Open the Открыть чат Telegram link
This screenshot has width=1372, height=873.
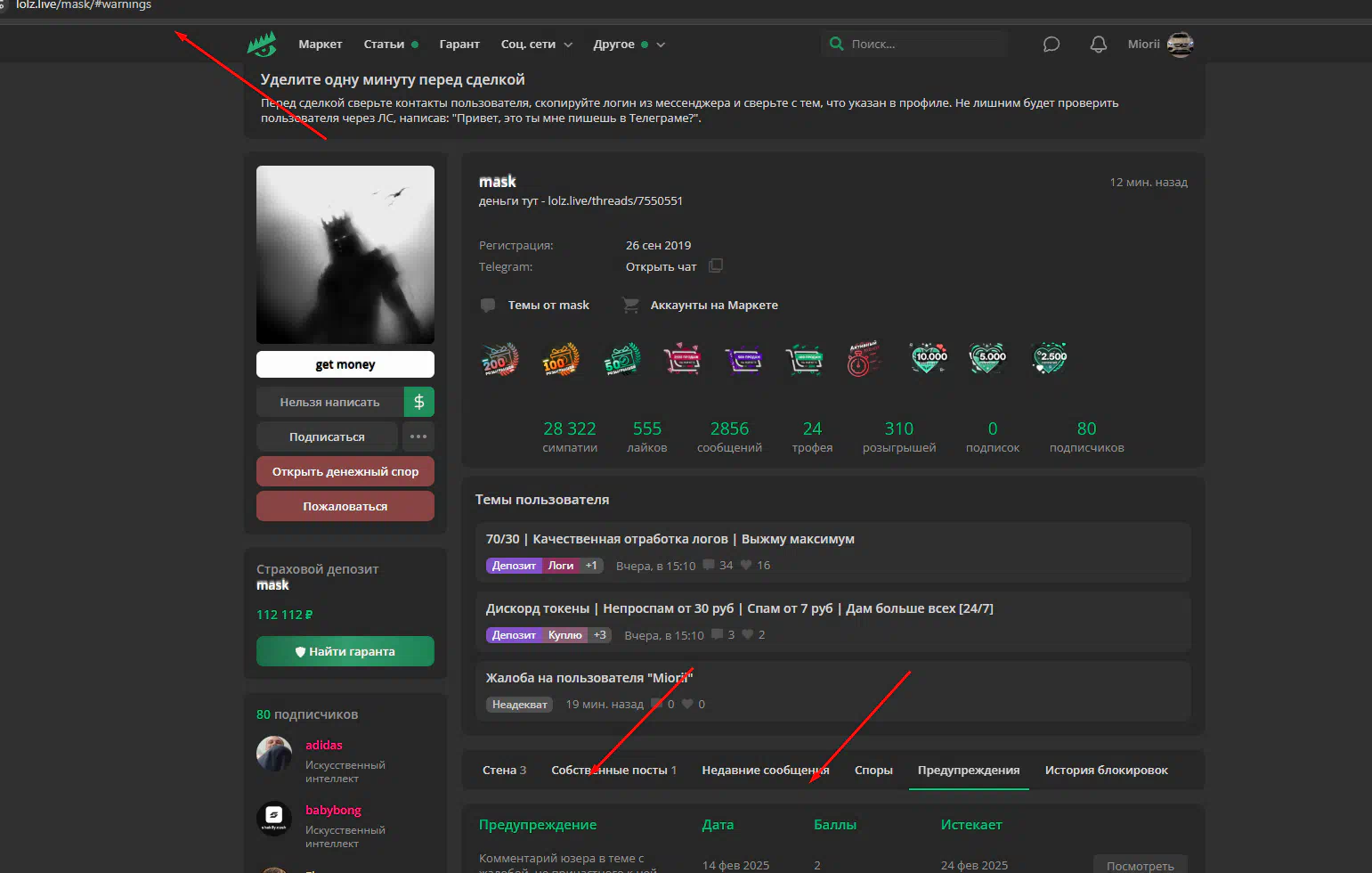(662, 266)
